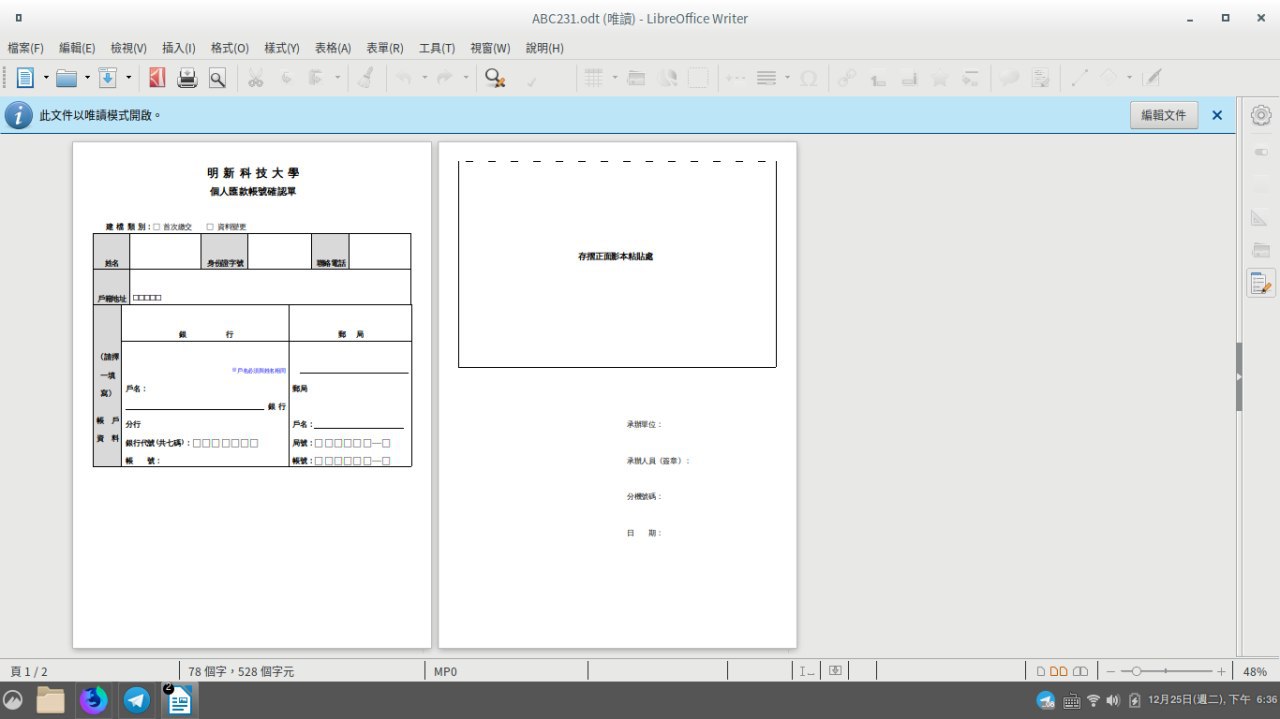1280x719 pixels.
Task: Click the volume icon in system tray
Action: (x=1113, y=700)
